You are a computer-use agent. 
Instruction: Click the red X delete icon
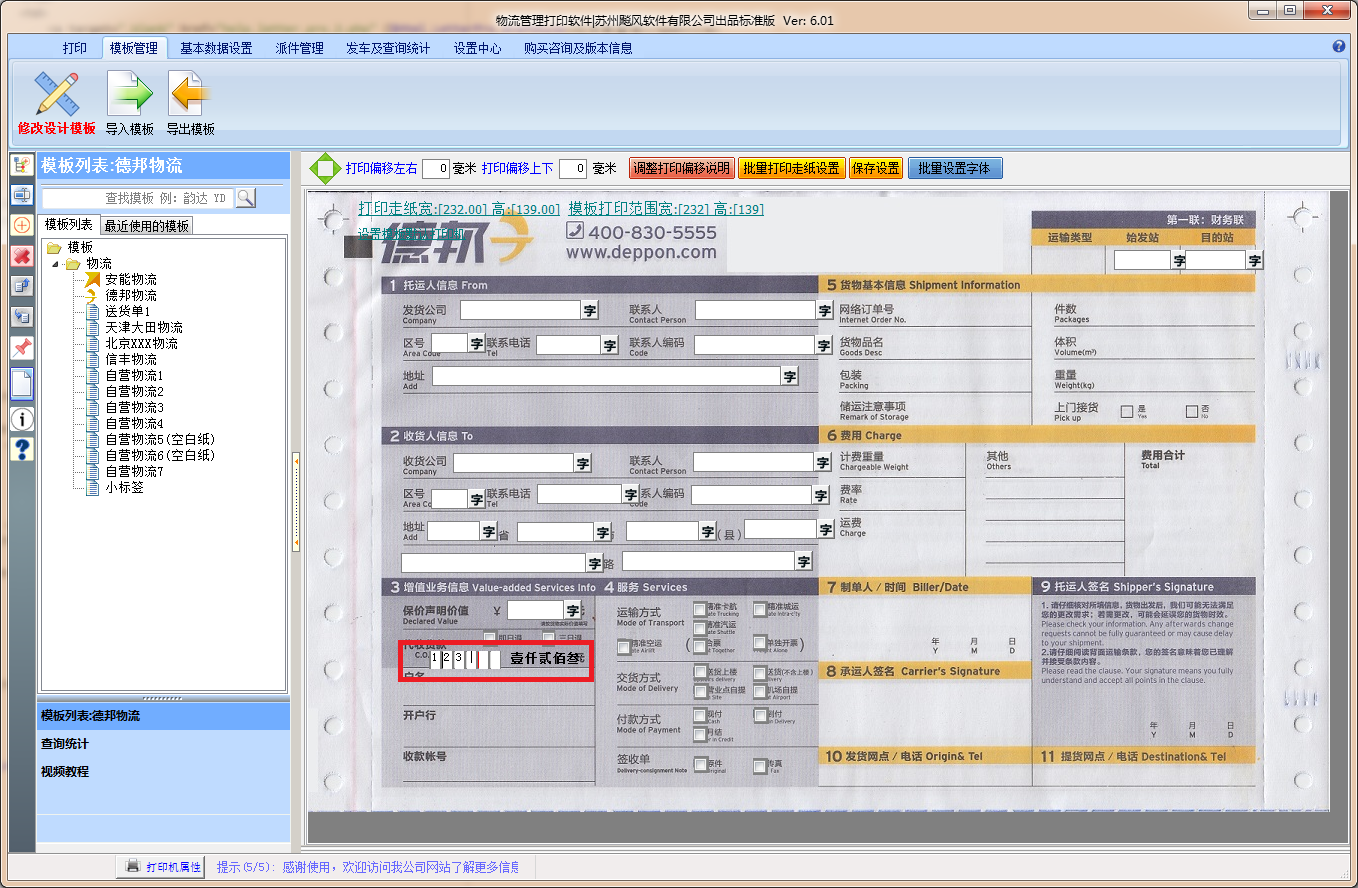tap(22, 256)
